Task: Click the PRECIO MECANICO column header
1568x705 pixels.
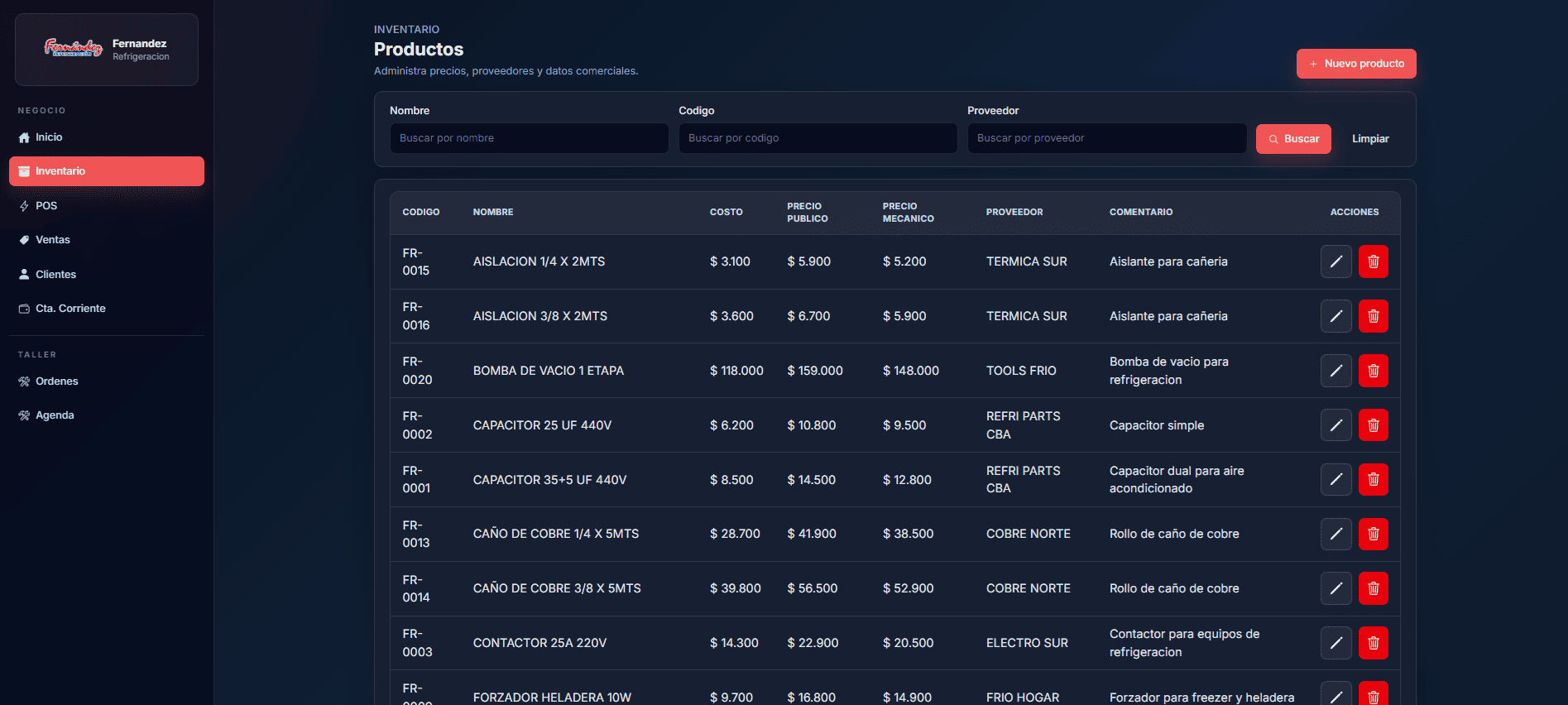Action: tap(908, 213)
